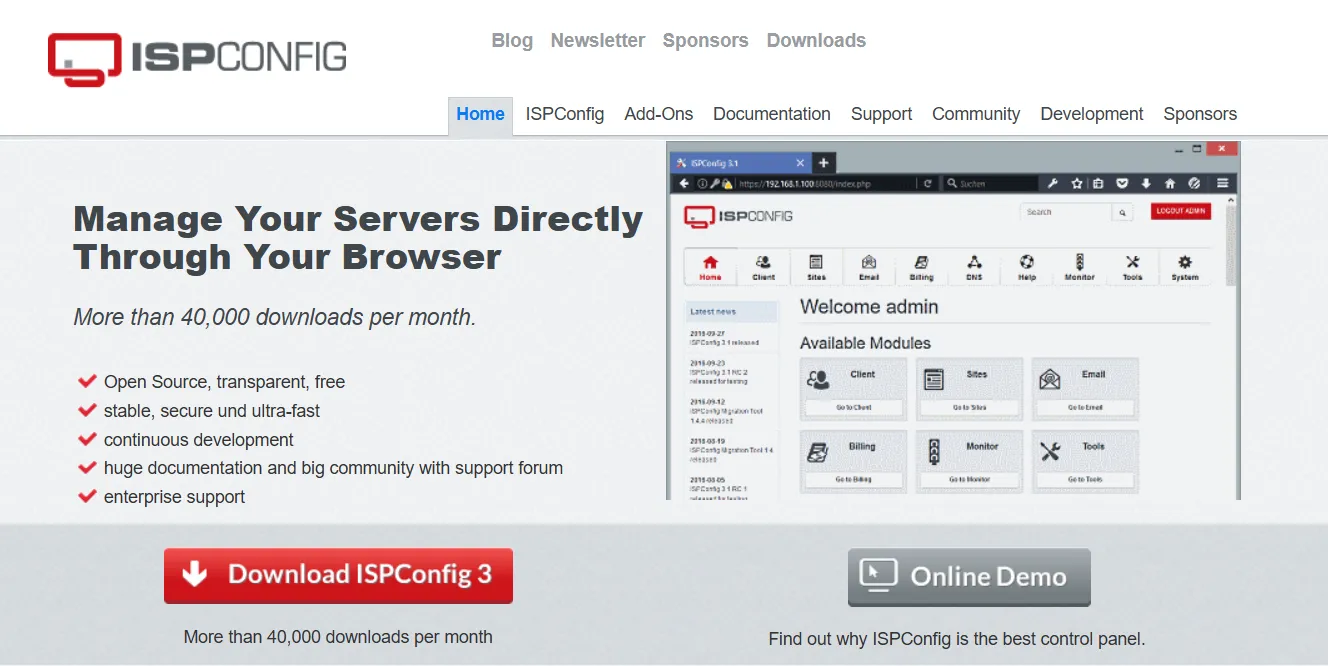This screenshot has width=1328, height=666.
Task: Launch the Online Demo button
Action: (969, 577)
